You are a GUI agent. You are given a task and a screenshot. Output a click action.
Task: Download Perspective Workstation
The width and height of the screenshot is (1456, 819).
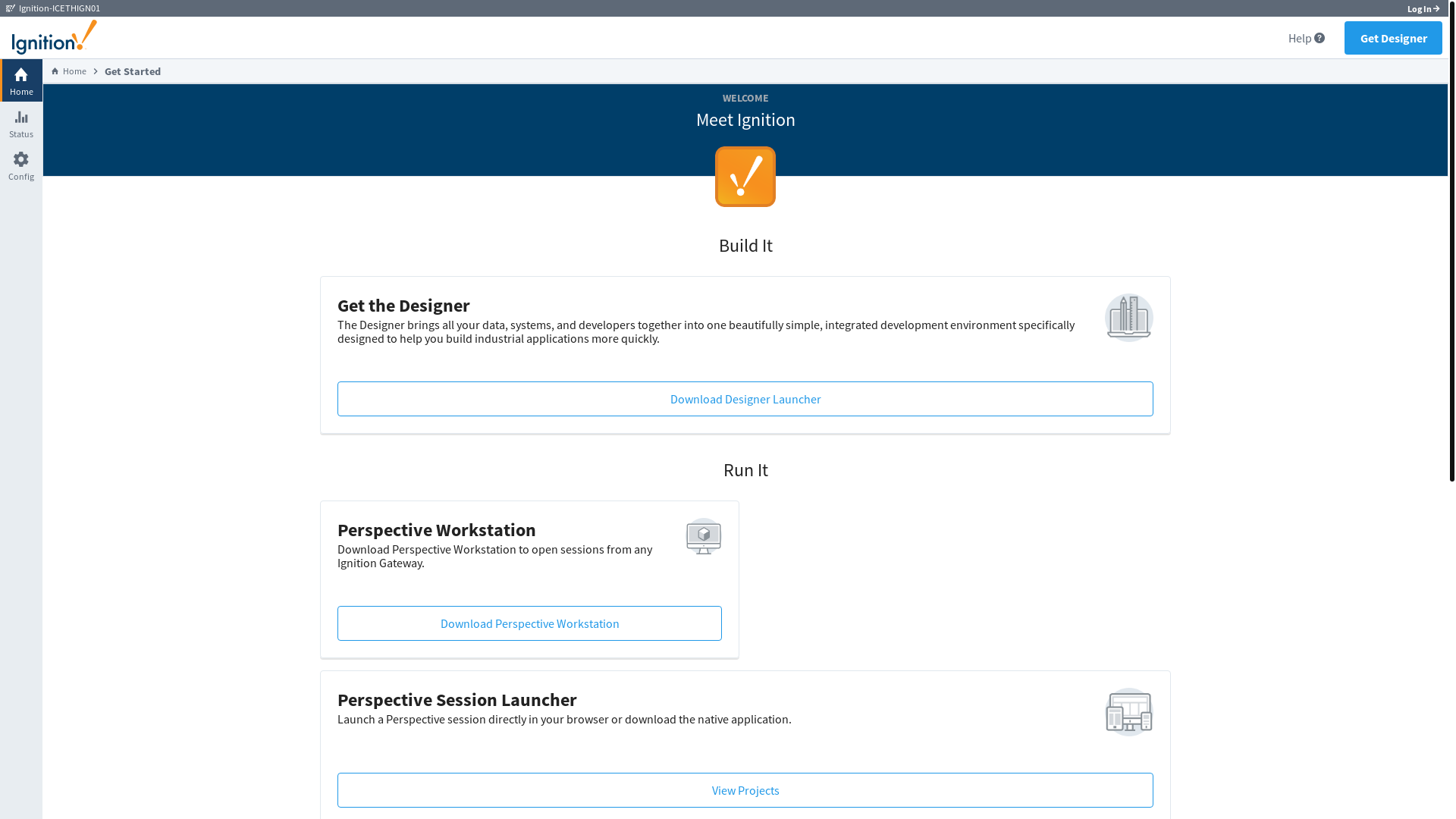click(529, 623)
